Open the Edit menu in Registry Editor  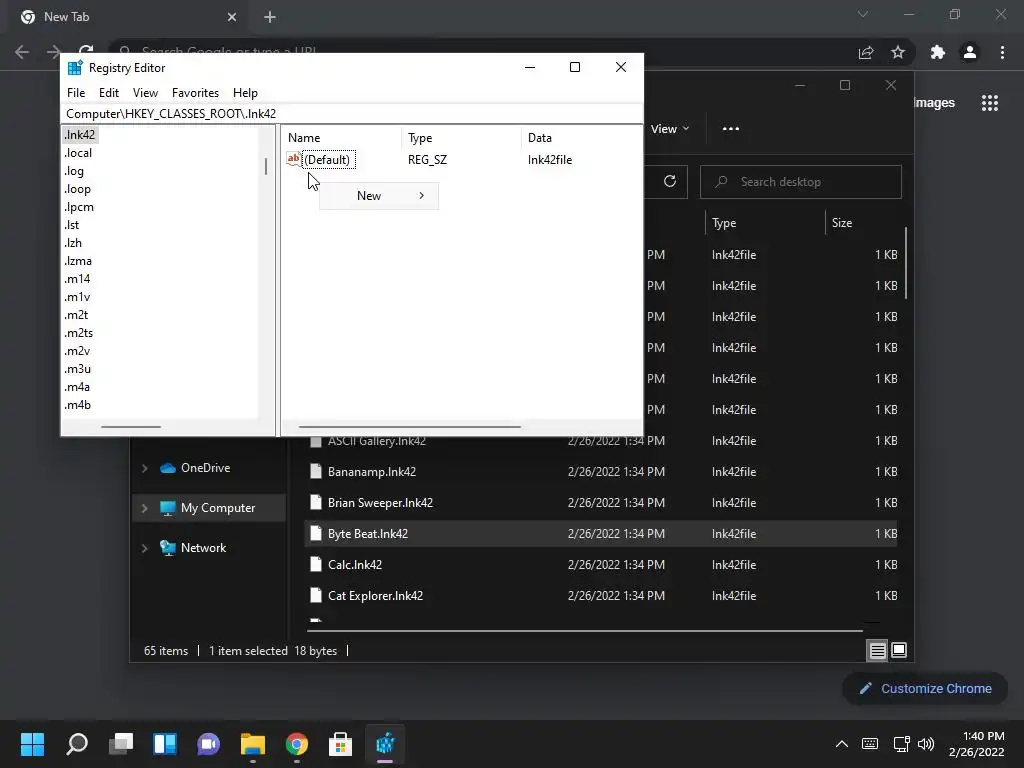pos(108,93)
